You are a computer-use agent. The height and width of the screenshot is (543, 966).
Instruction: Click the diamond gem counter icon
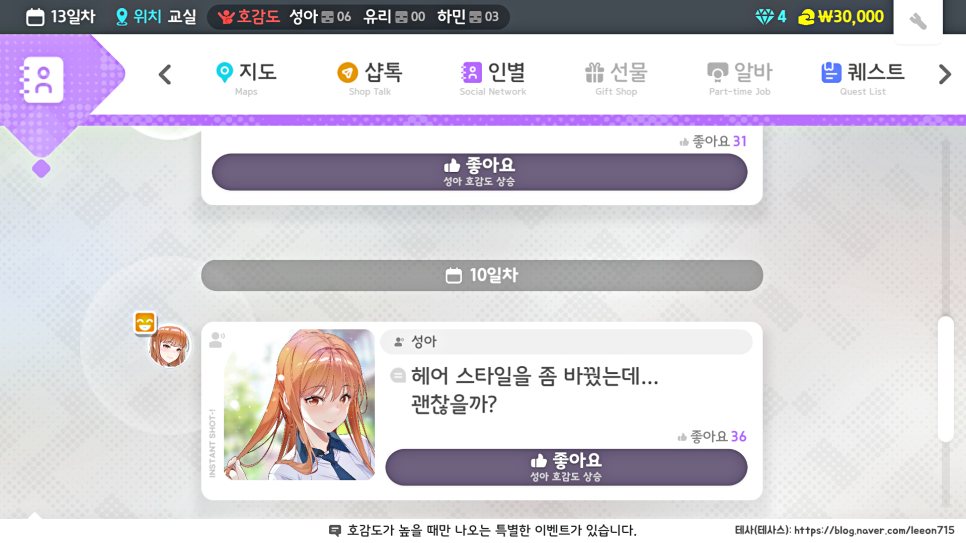(x=765, y=17)
